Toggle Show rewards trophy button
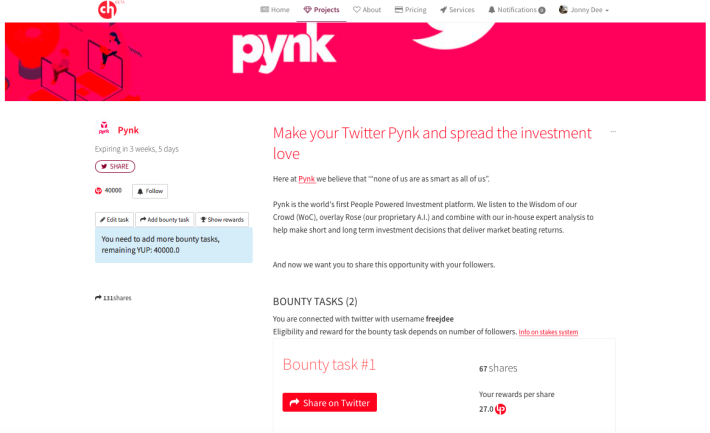Image resolution: width=710 pixels, height=433 pixels. 222,219
